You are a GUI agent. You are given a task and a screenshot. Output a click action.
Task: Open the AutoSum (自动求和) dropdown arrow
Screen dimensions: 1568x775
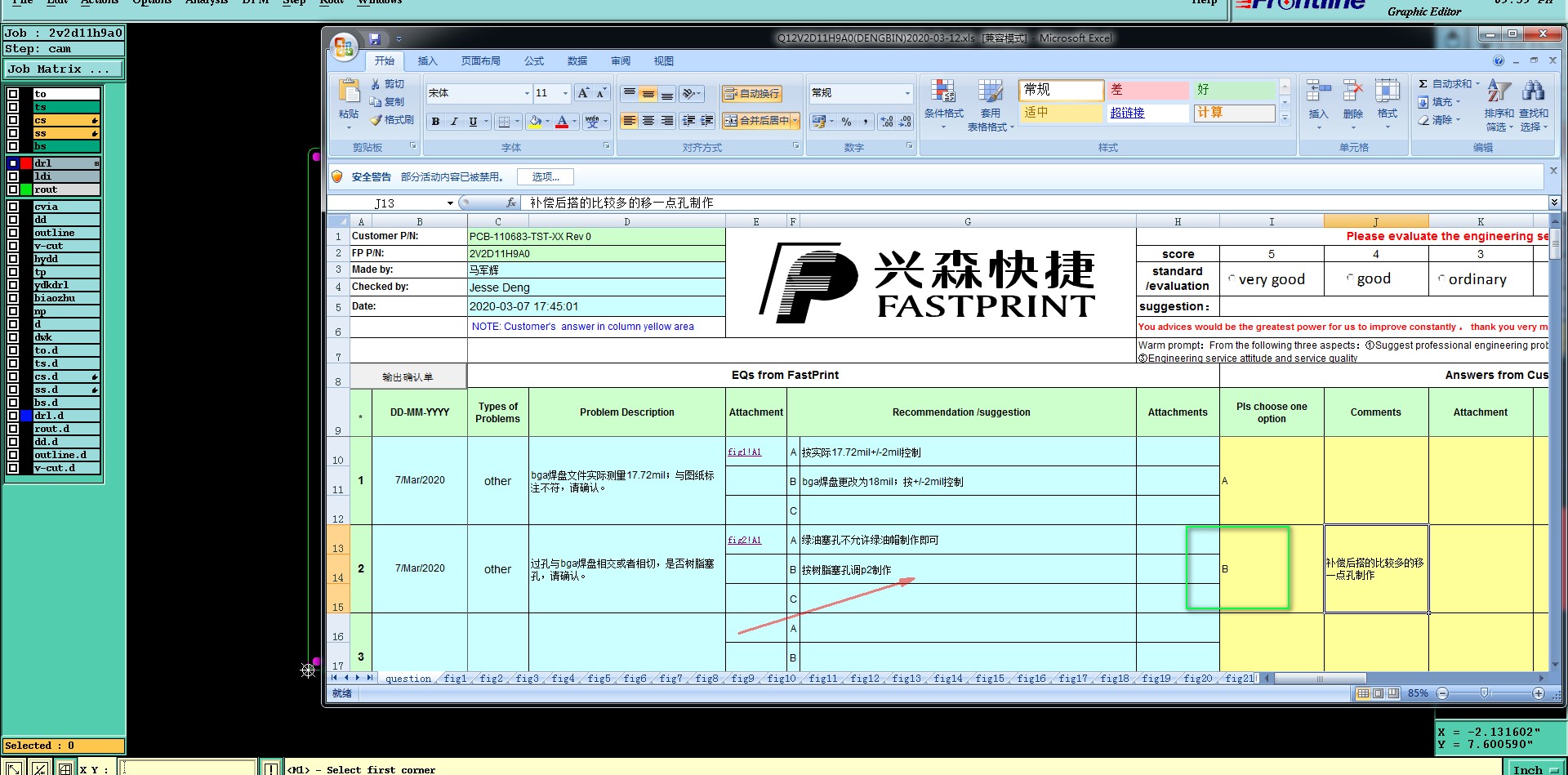1477,84
